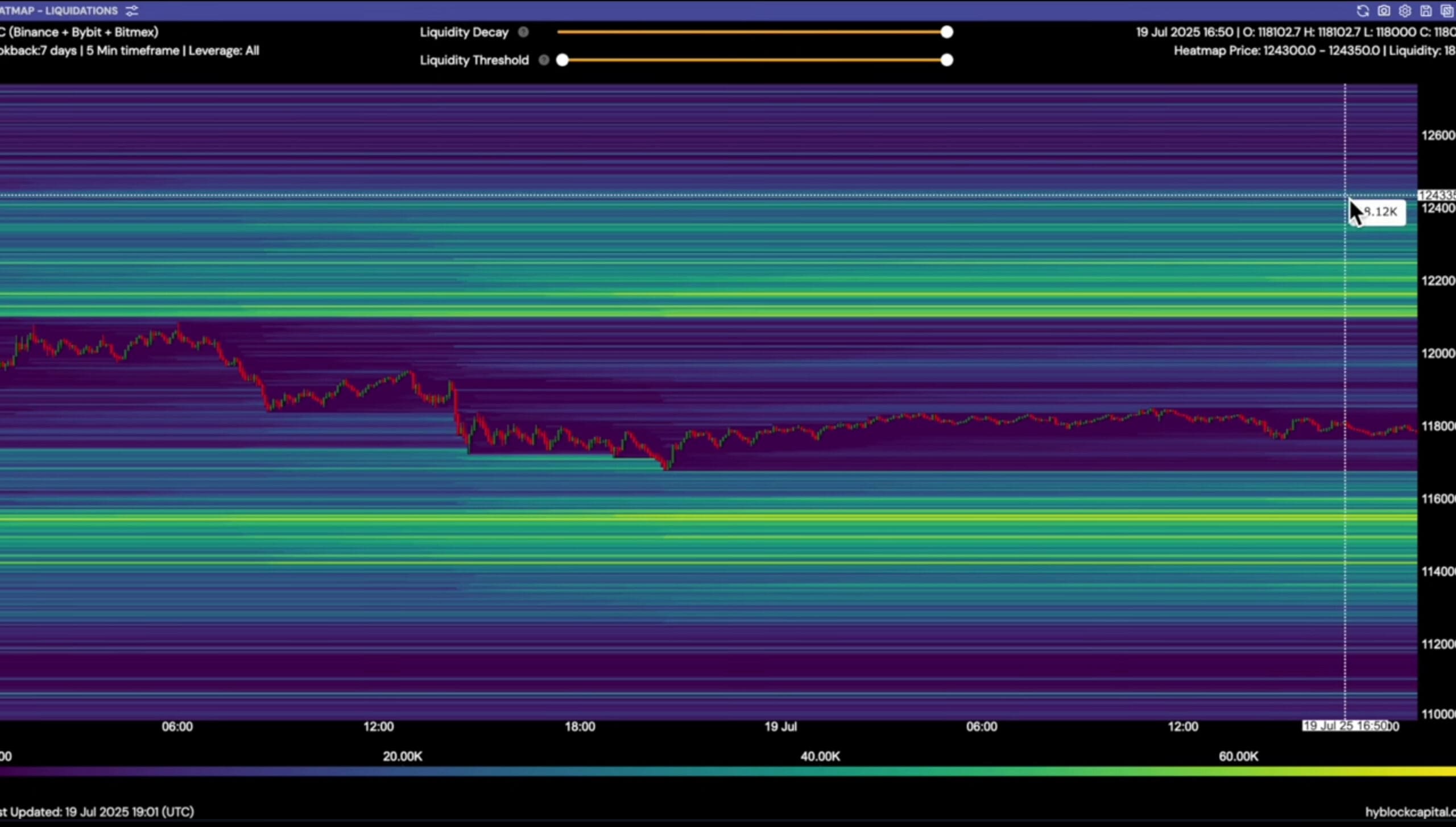Image resolution: width=1456 pixels, height=827 pixels.
Task: Click the duplicate panel icon
Action: click(1447, 11)
